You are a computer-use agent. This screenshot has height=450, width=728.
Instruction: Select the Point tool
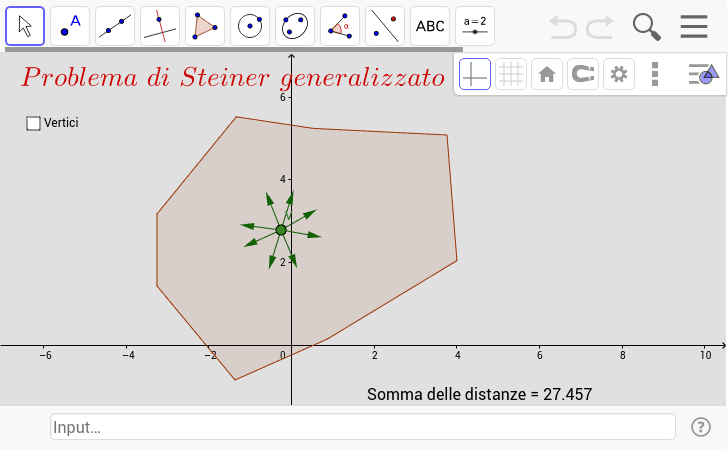click(70, 26)
